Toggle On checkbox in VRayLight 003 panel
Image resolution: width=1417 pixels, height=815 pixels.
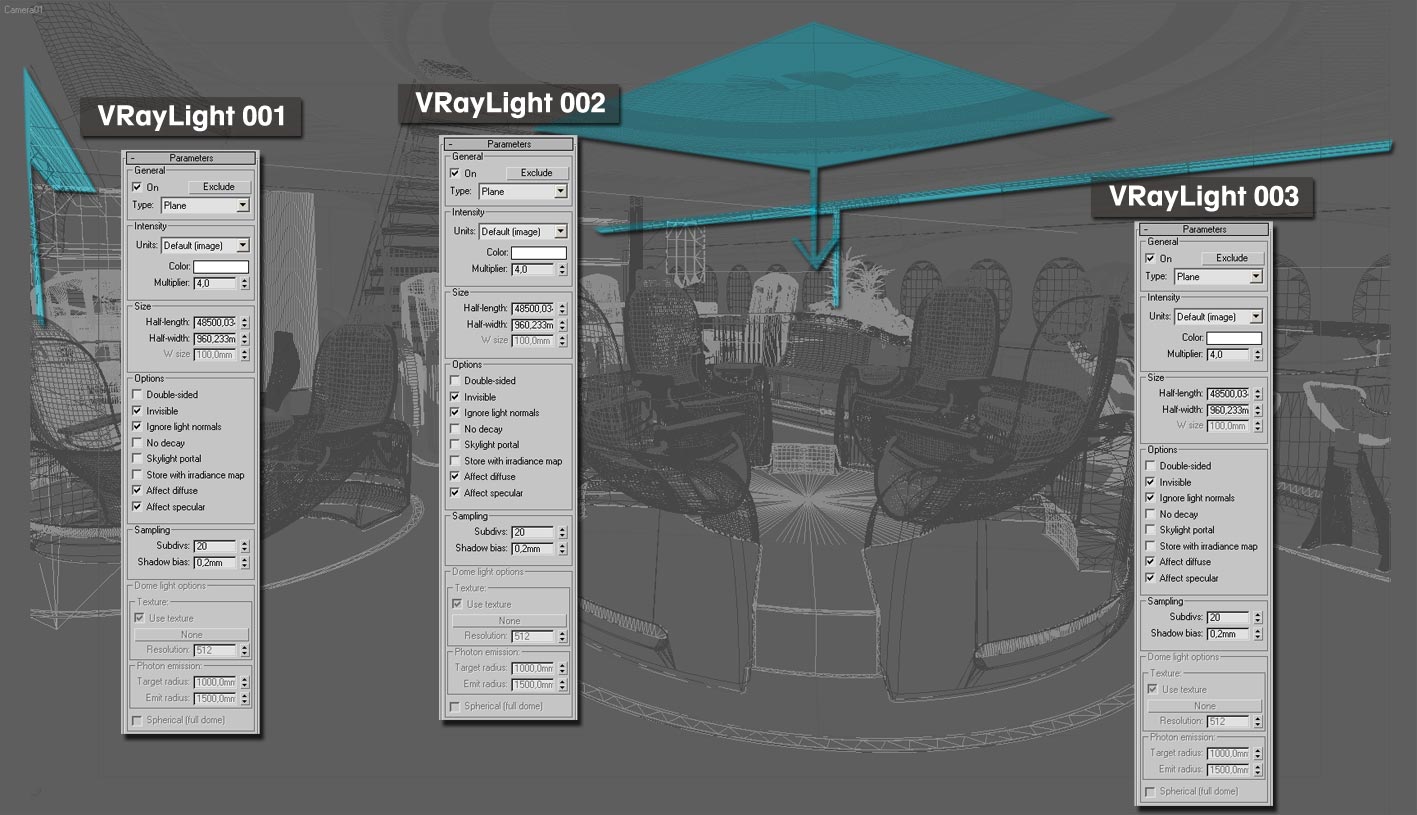(1151, 258)
